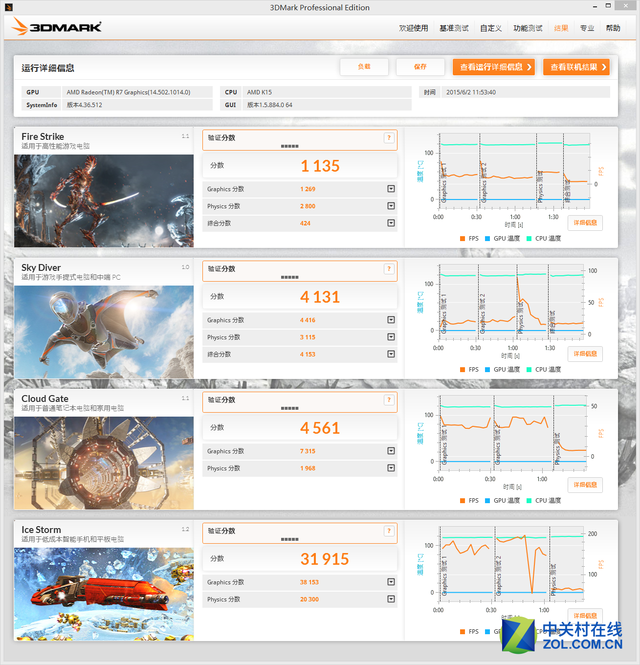The height and width of the screenshot is (665, 640).
Task: Expand Sky Diver Graphics score 4 416
Action: pyautogui.click(x=391, y=320)
